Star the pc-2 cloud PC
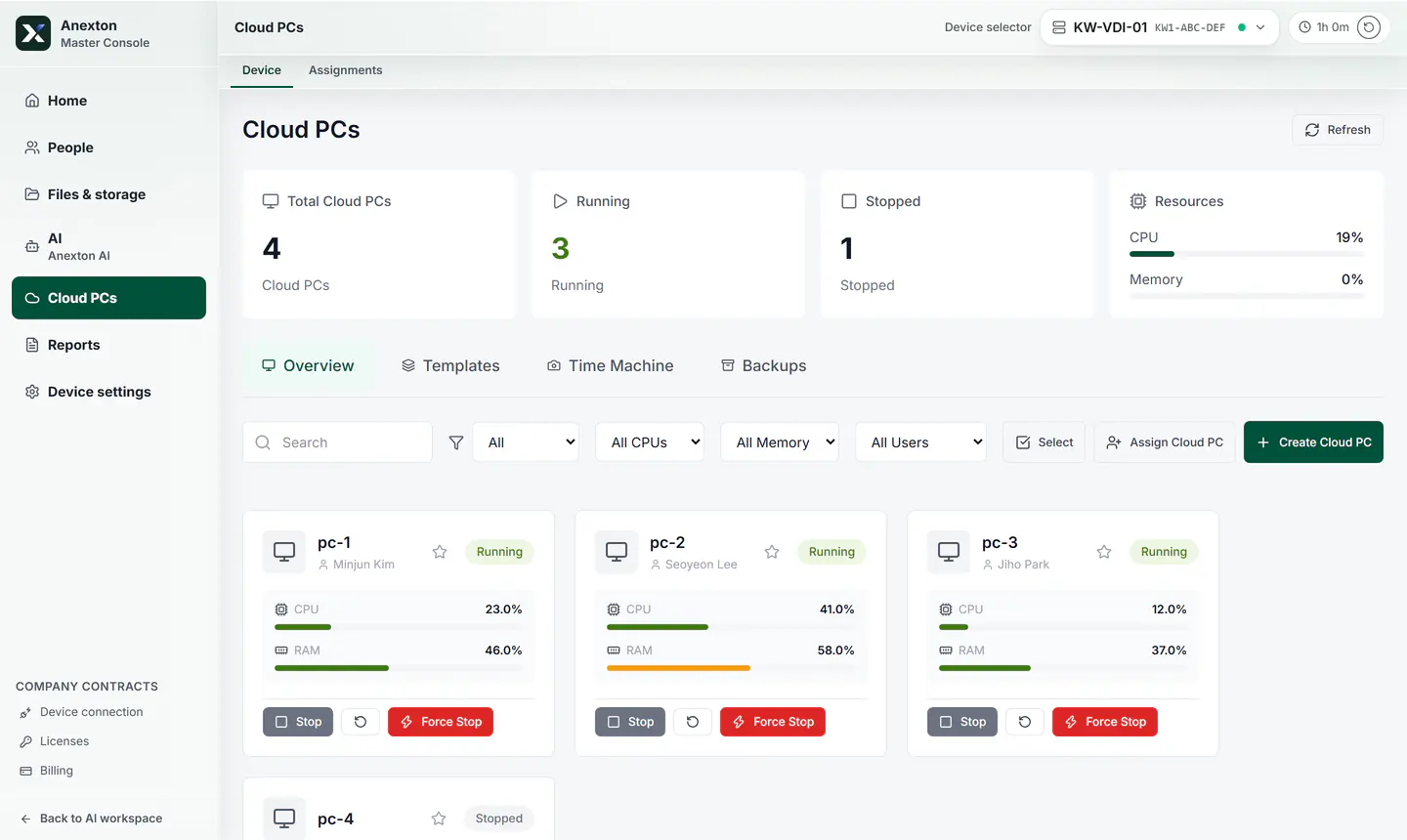Viewport: 1407px width, 840px height. (x=772, y=552)
